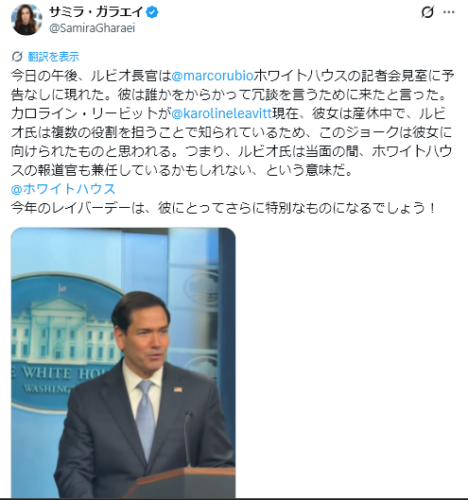468x500 pixels.
Task: Open the @marcorubio mention
Action: (x=212, y=76)
